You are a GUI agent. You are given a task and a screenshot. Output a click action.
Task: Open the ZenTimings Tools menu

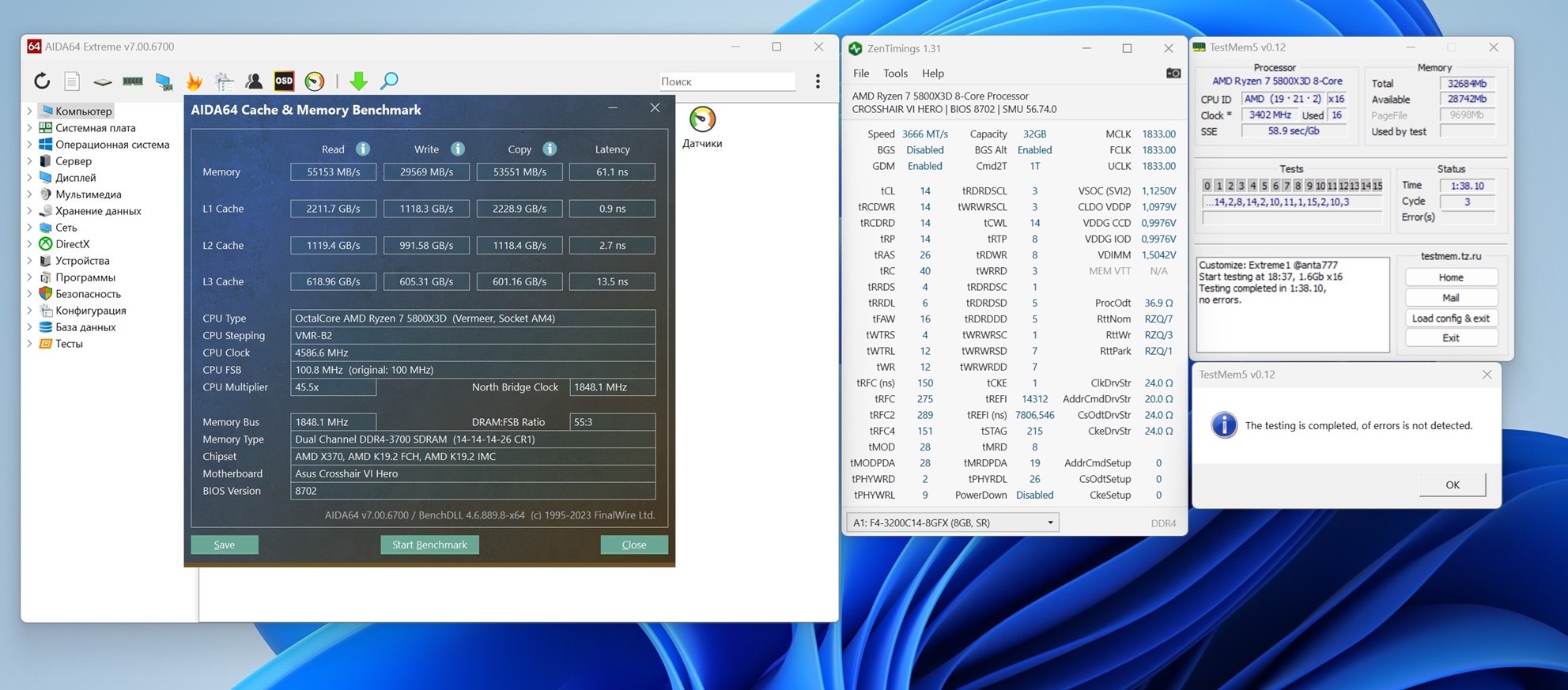(x=895, y=74)
